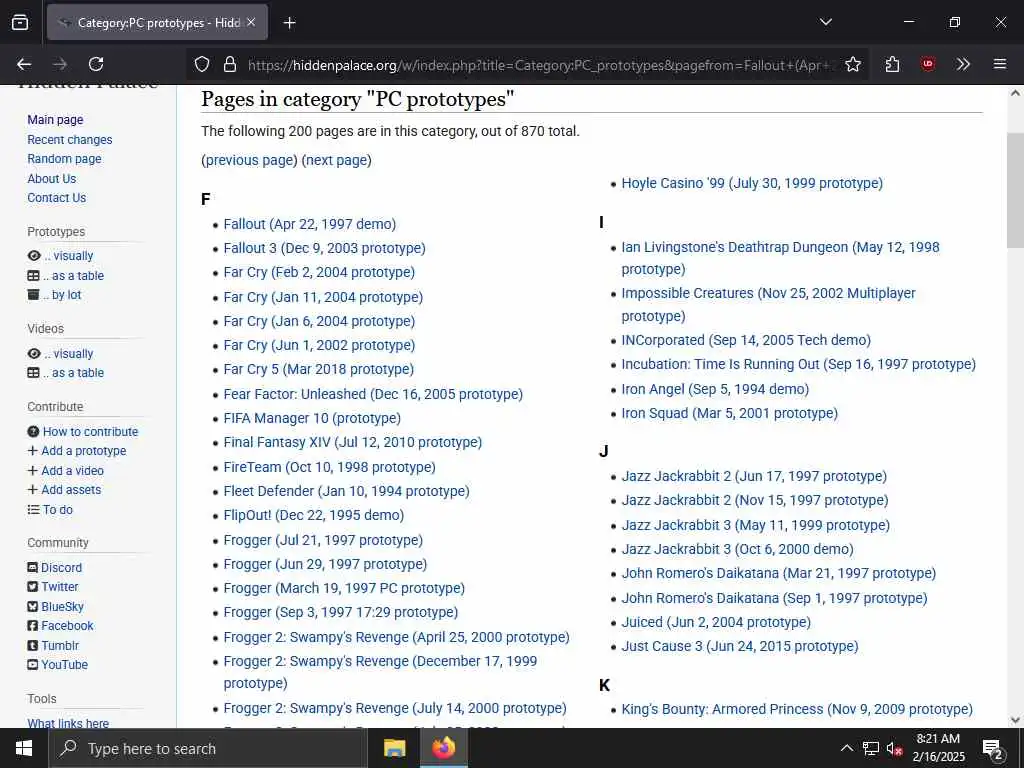The width and height of the screenshot is (1024, 768).
Task: Go to Random page link
Action: point(64,159)
